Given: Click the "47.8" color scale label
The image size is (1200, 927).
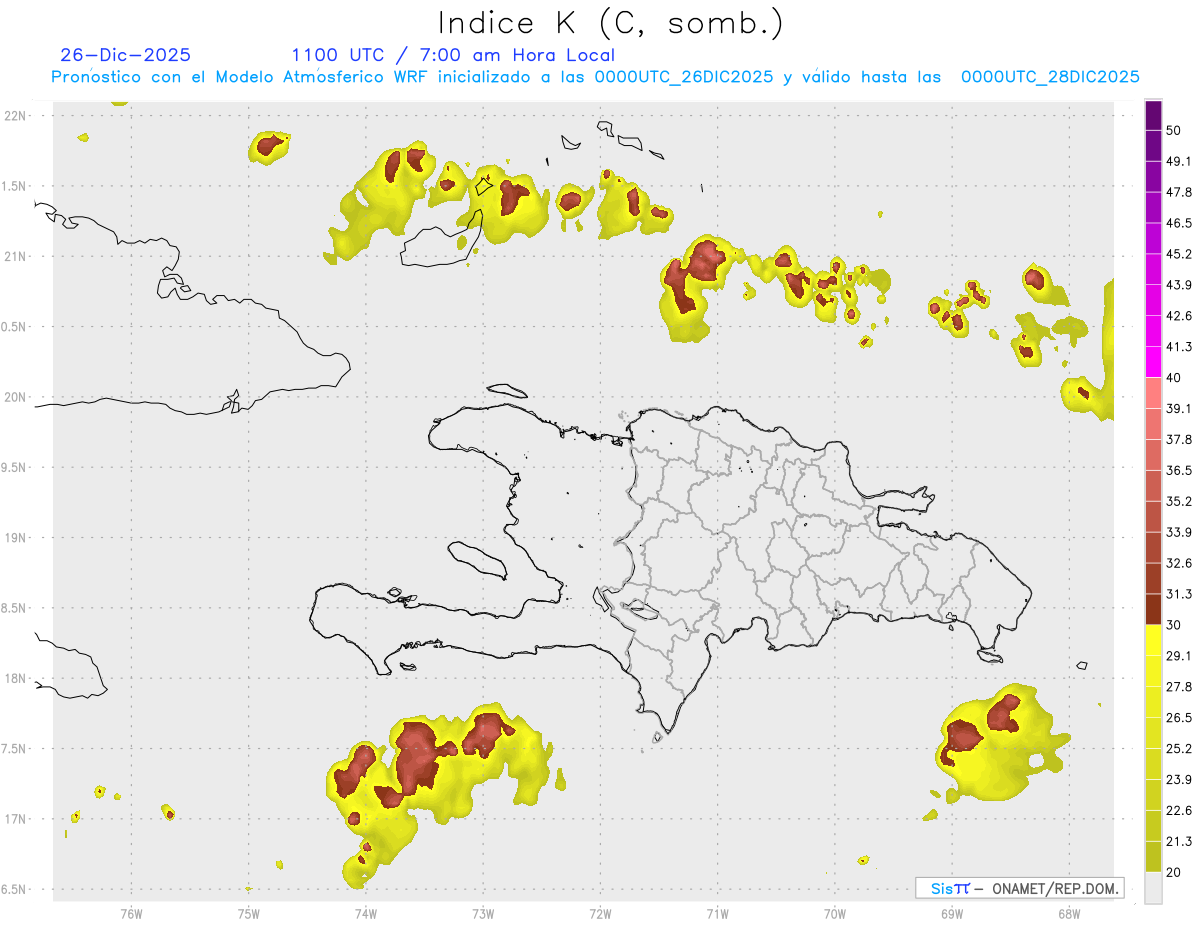Looking at the screenshot, I should pyautogui.click(x=1179, y=192).
